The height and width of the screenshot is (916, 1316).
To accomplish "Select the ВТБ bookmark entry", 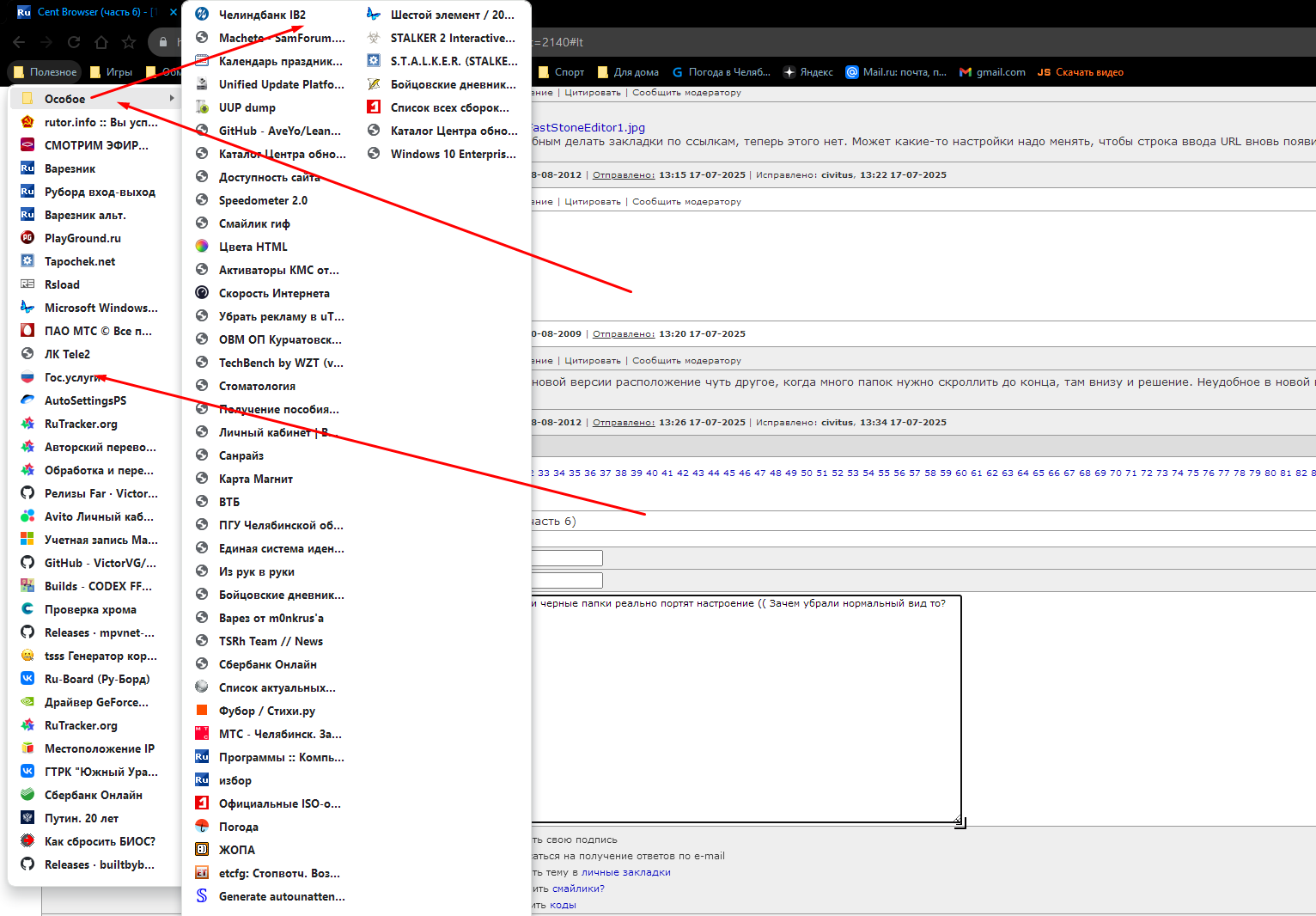I will (x=229, y=502).
